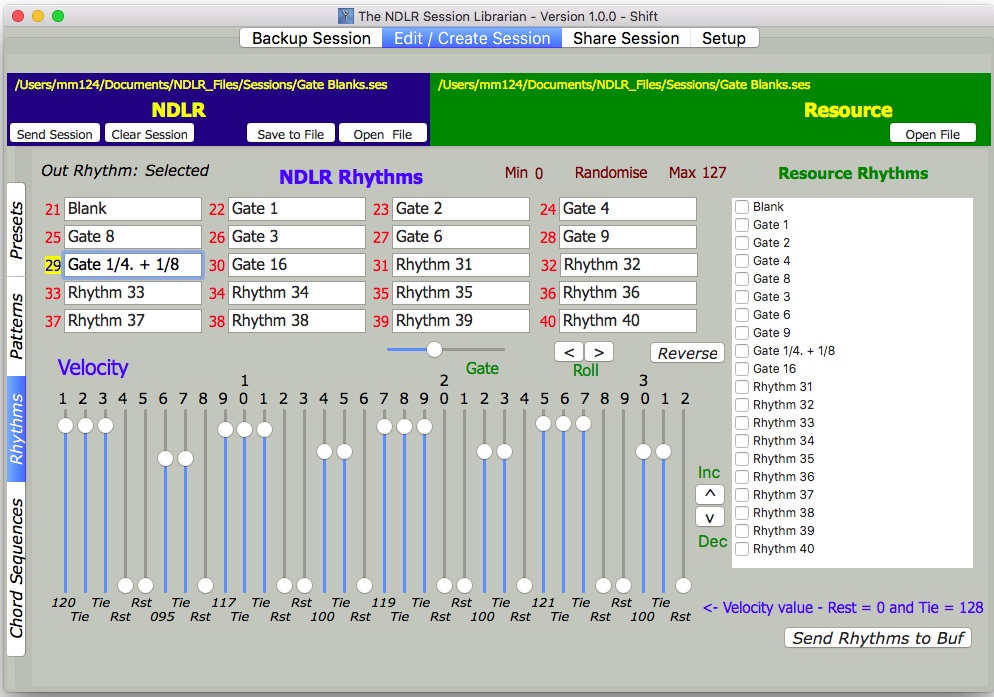Click Save to File in NDLR panel

tap(290, 134)
